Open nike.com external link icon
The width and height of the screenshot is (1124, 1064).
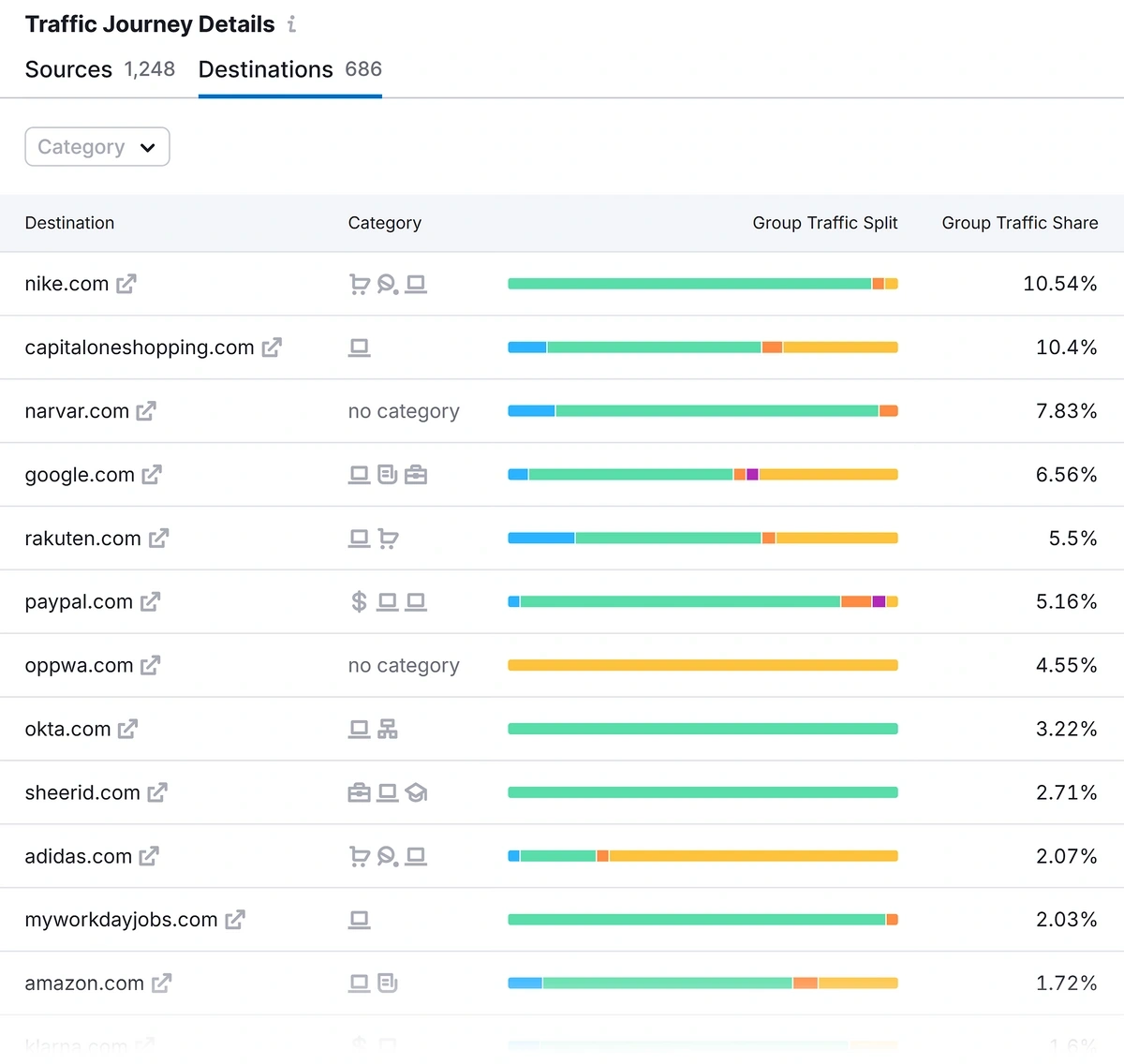click(126, 284)
